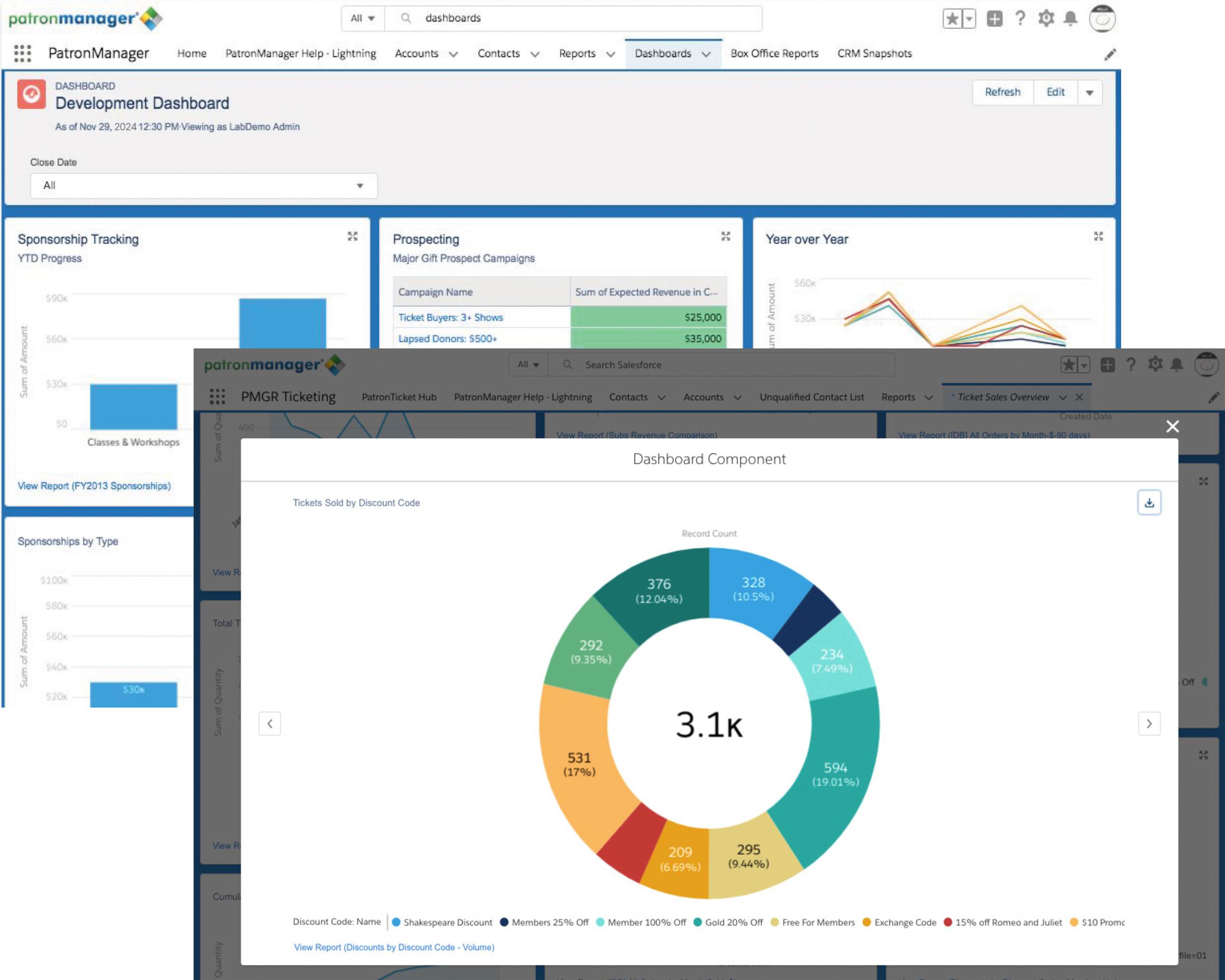Download the Tickets Sold by Discount Code chart
Viewport: 1225px width, 980px height.
coord(1150,502)
